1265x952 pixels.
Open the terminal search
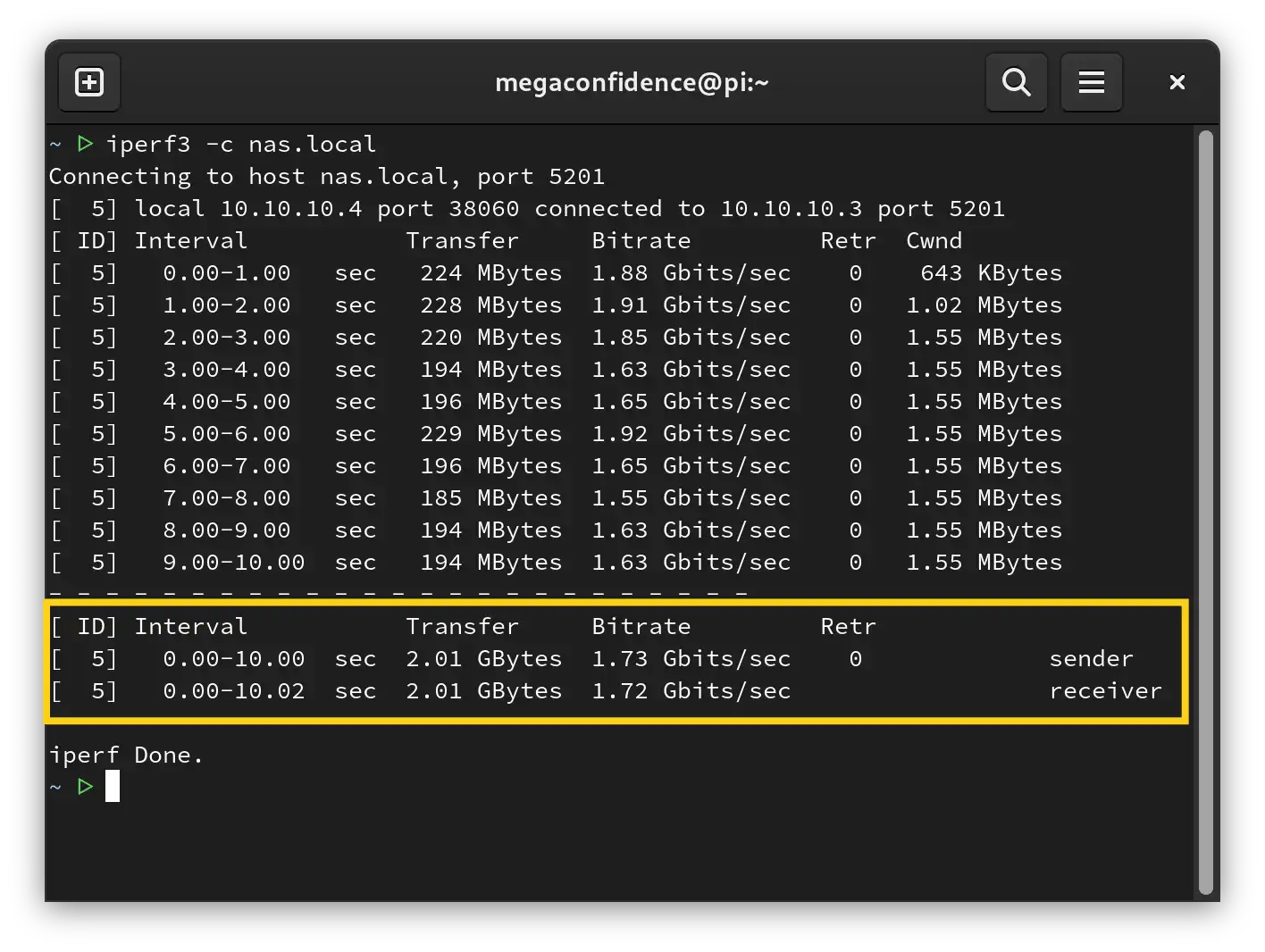tap(1017, 82)
